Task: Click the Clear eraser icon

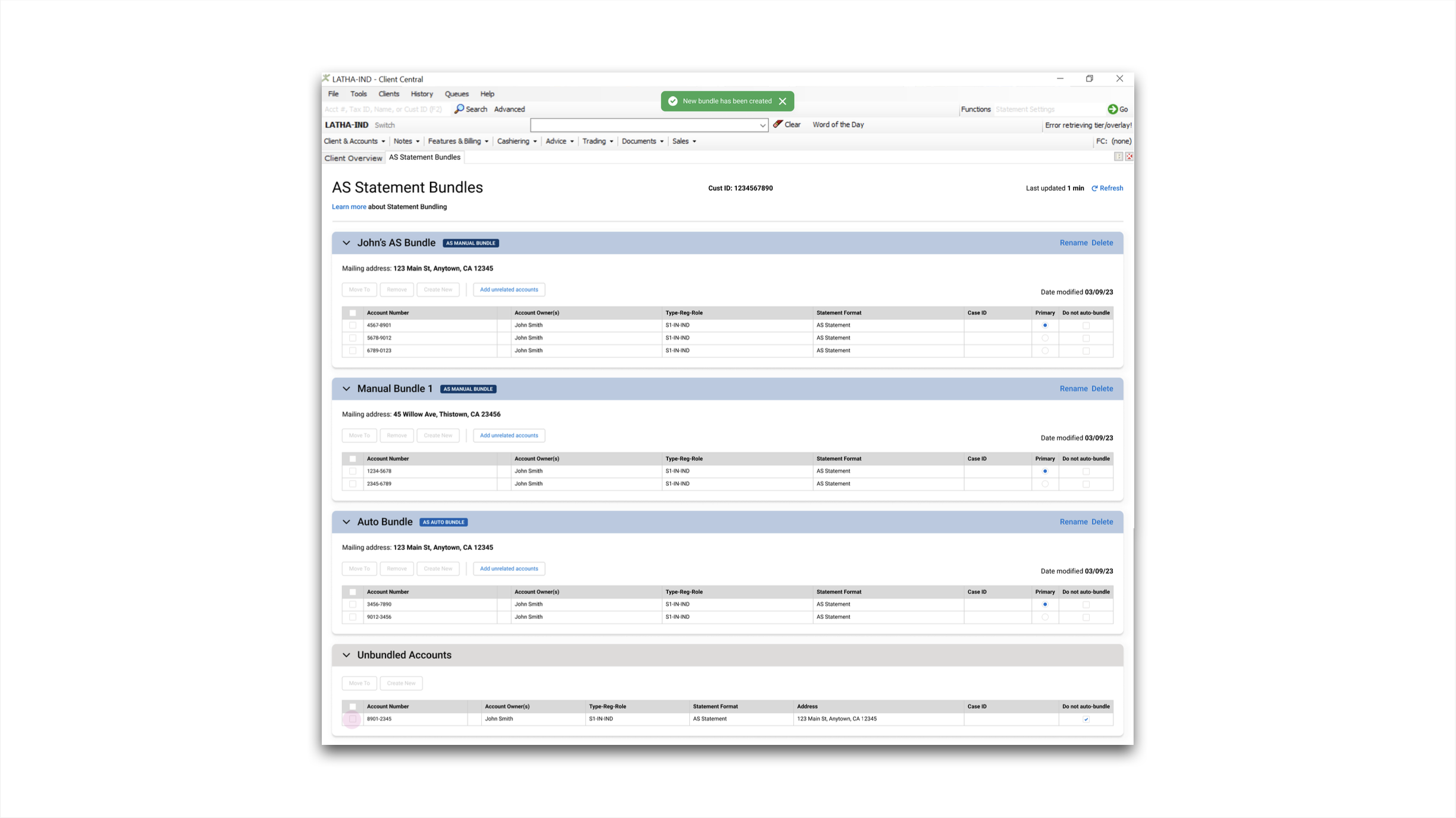Action: pos(778,124)
